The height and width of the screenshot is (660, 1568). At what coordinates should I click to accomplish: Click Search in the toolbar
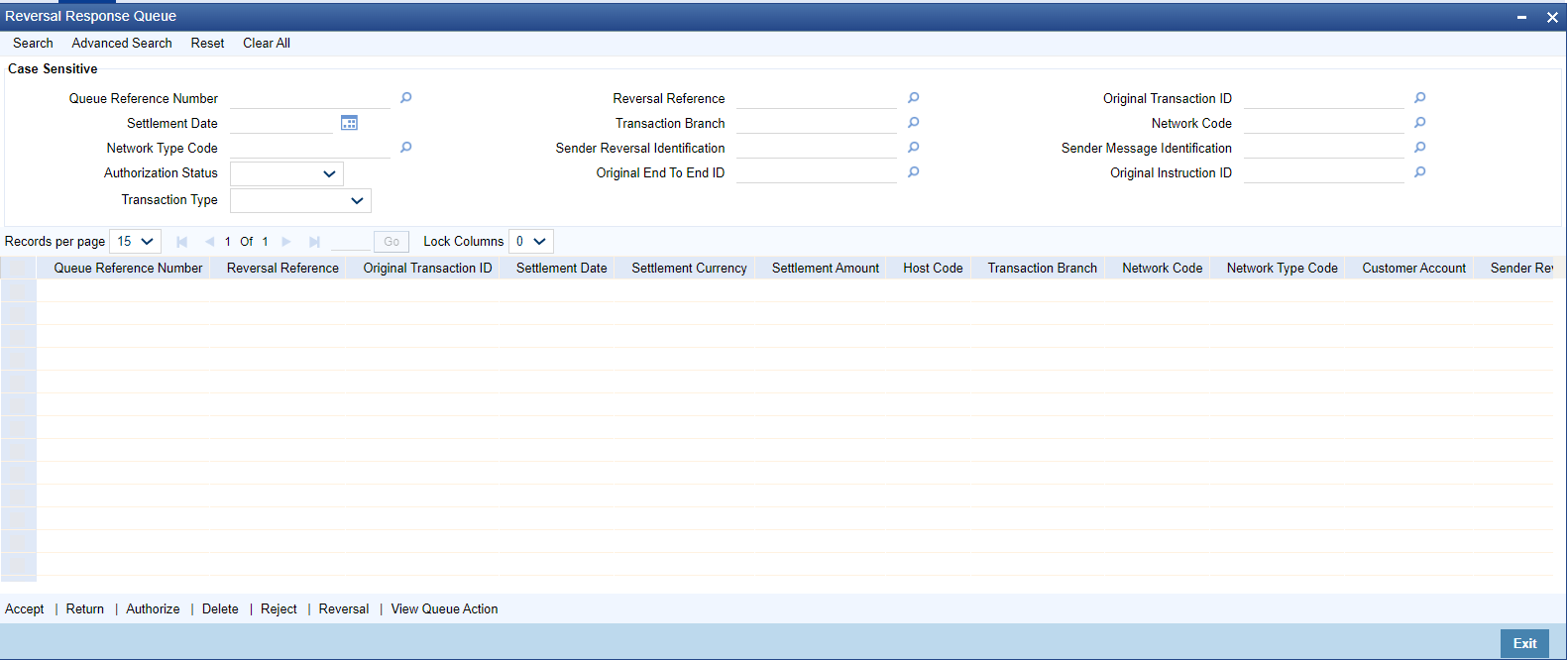click(33, 44)
